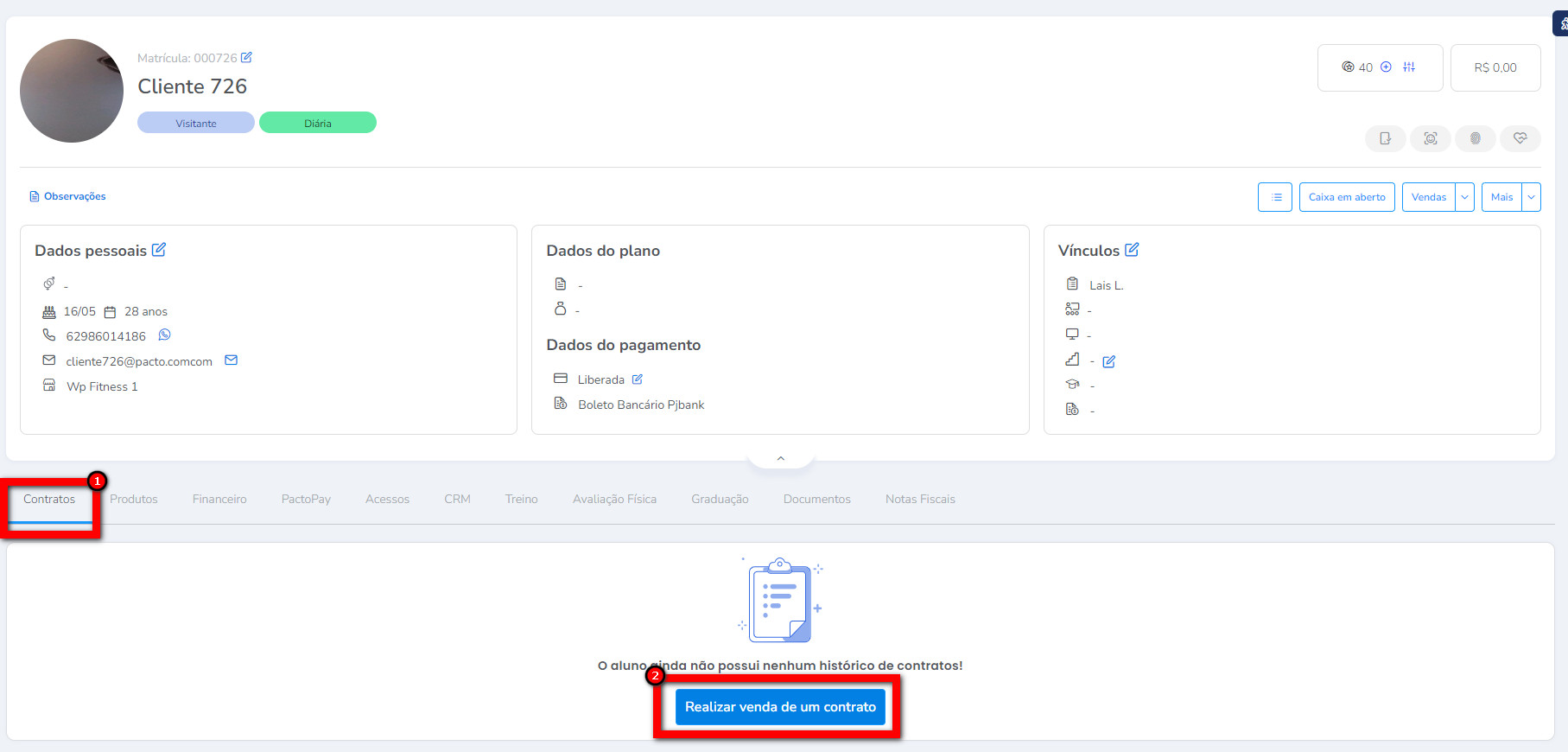Open facial recognition capture icon

point(1430,138)
